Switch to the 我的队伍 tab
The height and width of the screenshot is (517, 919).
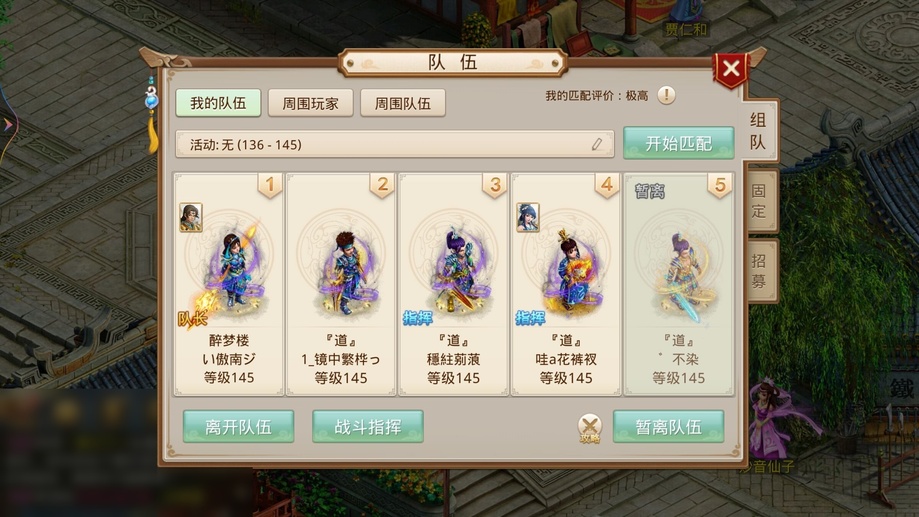(x=218, y=103)
